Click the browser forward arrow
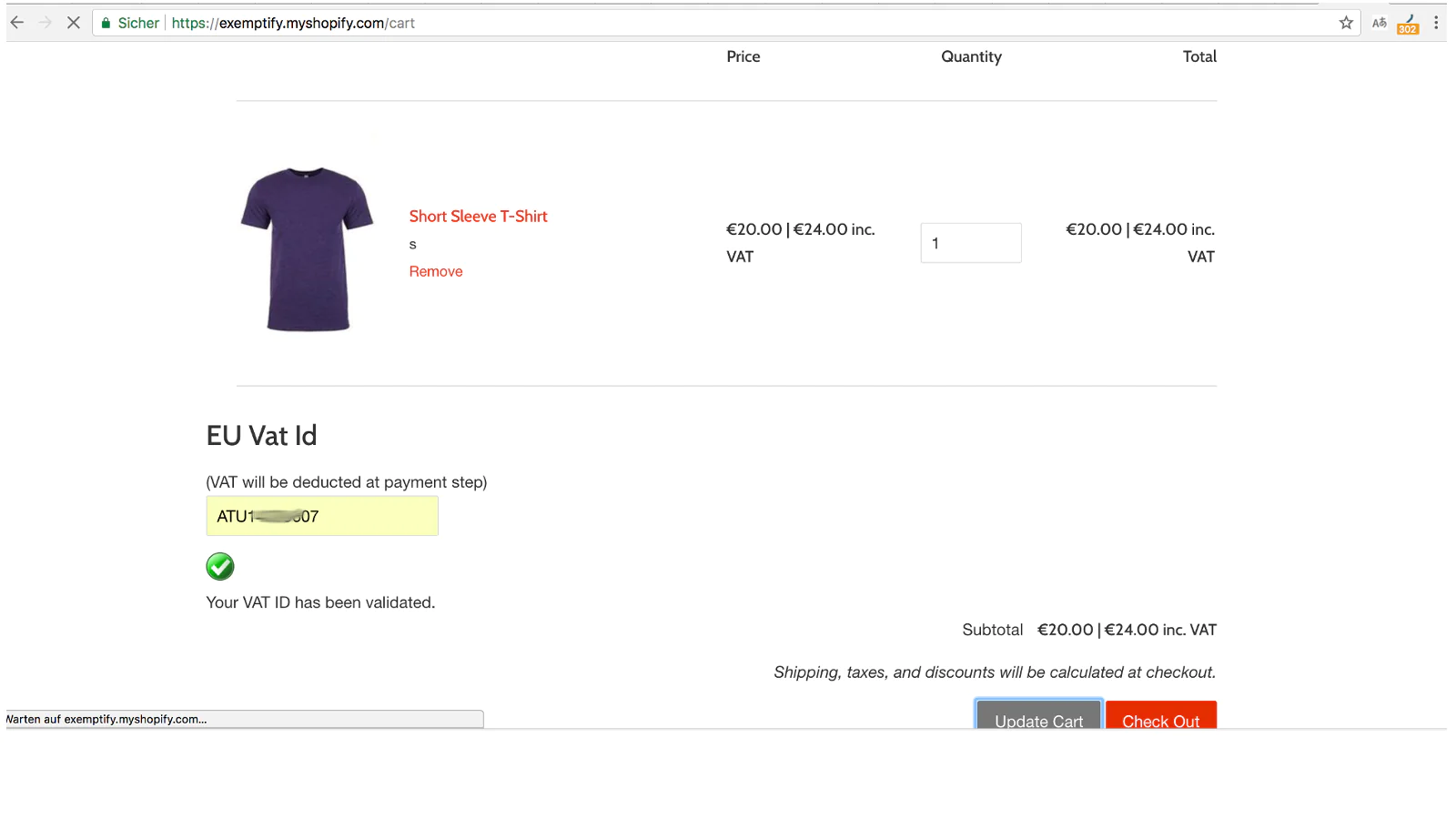This screenshot has width=1456, height=819. [x=45, y=23]
